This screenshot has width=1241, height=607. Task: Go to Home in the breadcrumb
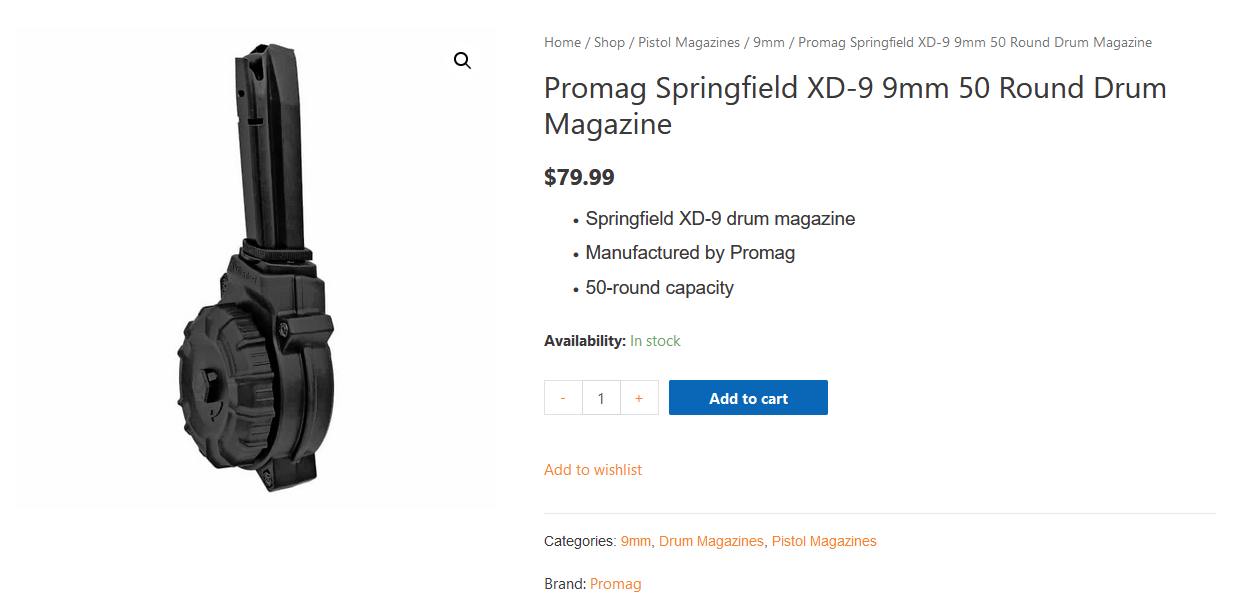(x=562, y=43)
